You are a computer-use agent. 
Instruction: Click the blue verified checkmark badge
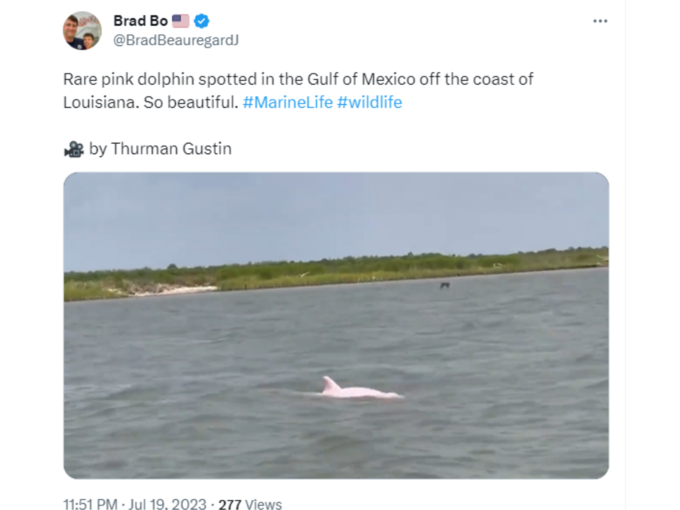click(x=201, y=21)
